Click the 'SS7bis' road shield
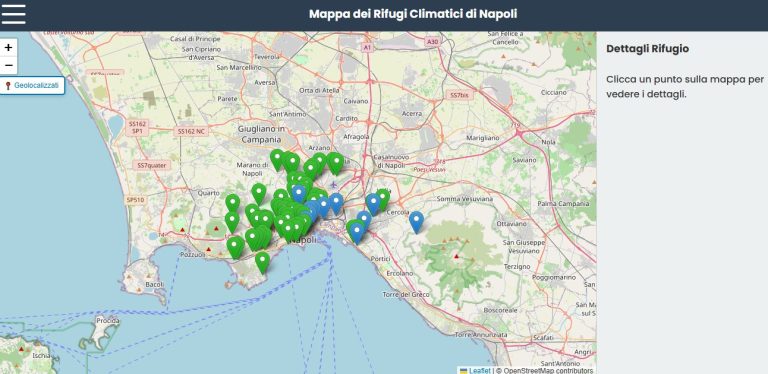Image resolution: width=768 pixels, height=374 pixels. coord(459,95)
